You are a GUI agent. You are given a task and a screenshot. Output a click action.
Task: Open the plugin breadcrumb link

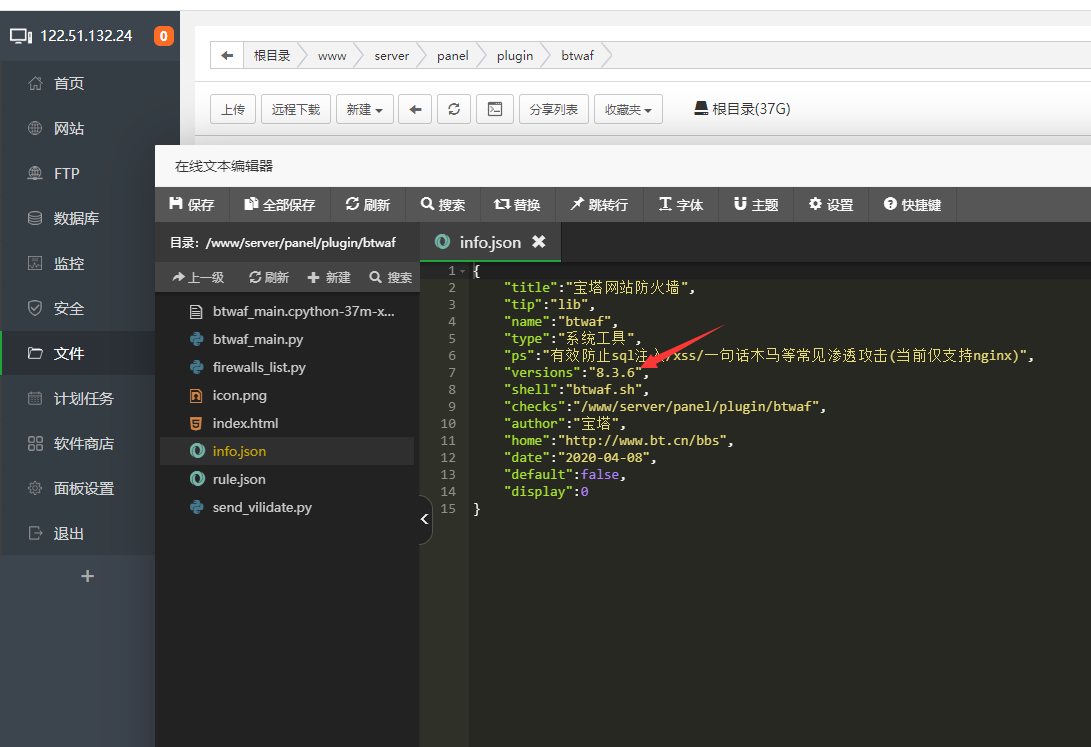[x=514, y=56]
